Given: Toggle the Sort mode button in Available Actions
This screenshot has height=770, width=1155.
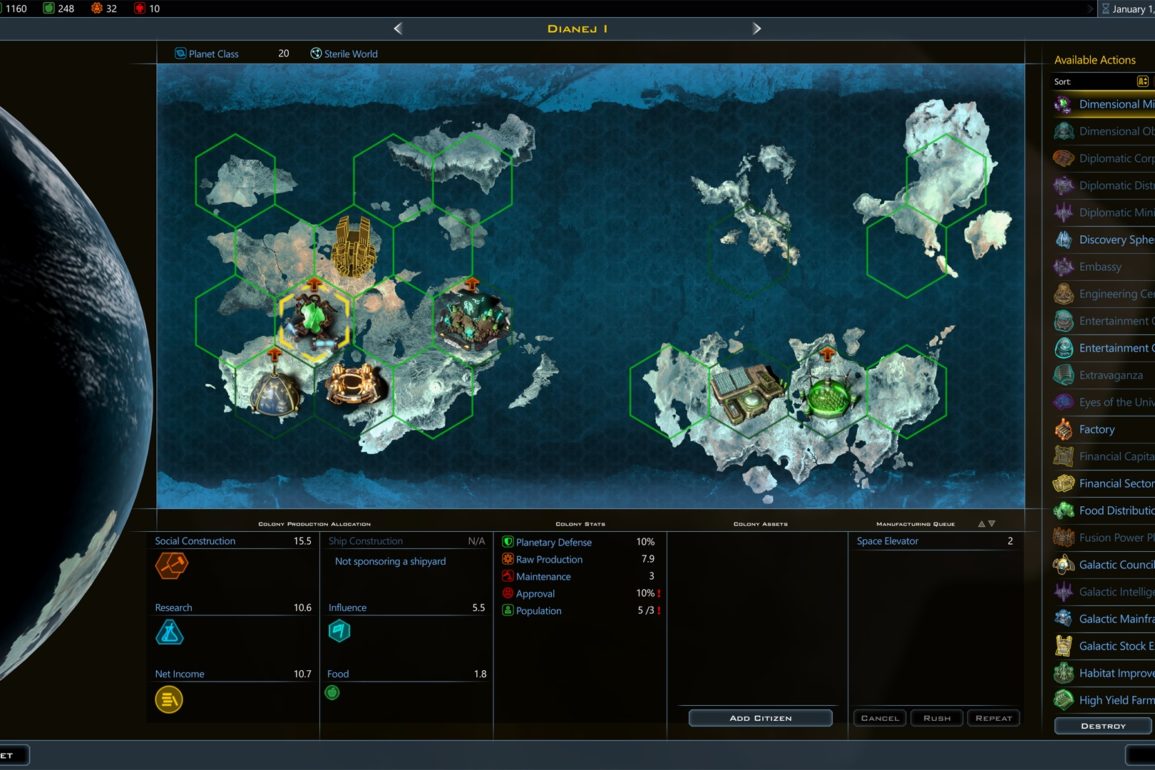Looking at the screenshot, I should point(1142,82).
